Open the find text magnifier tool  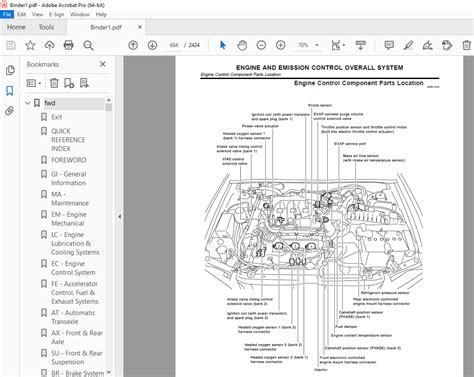pyautogui.click(x=88, y=45)
